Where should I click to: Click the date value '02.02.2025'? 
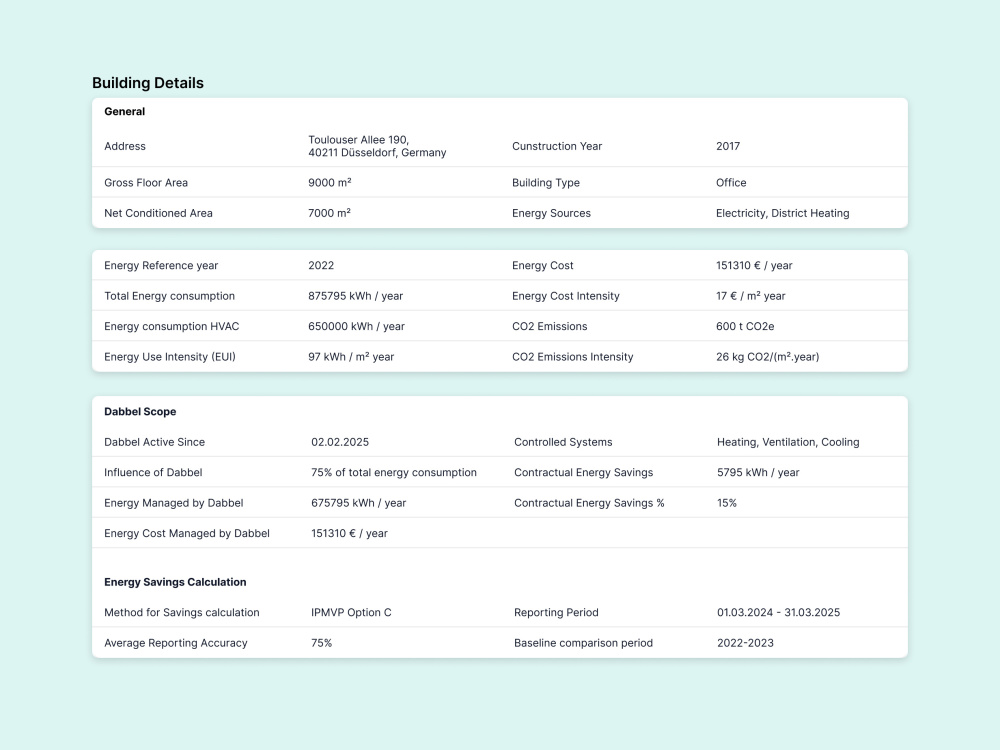[340, 442]
